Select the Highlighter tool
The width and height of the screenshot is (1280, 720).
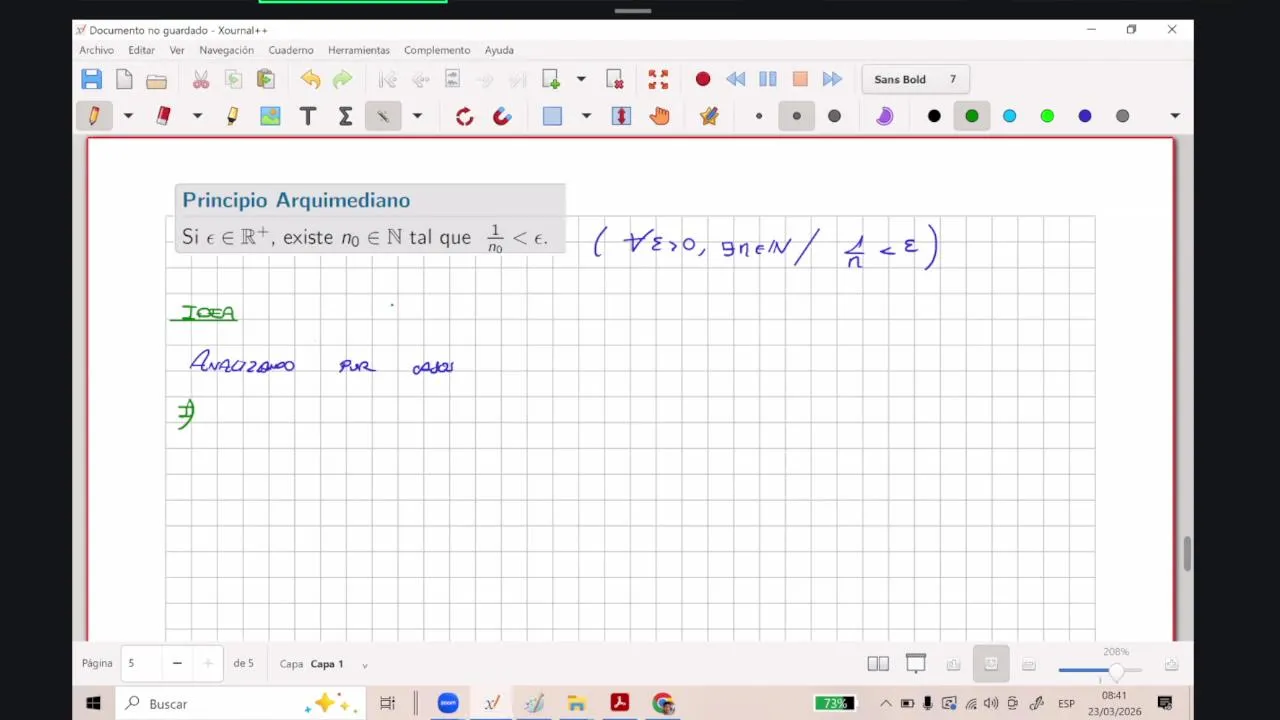tap(232, 116)
